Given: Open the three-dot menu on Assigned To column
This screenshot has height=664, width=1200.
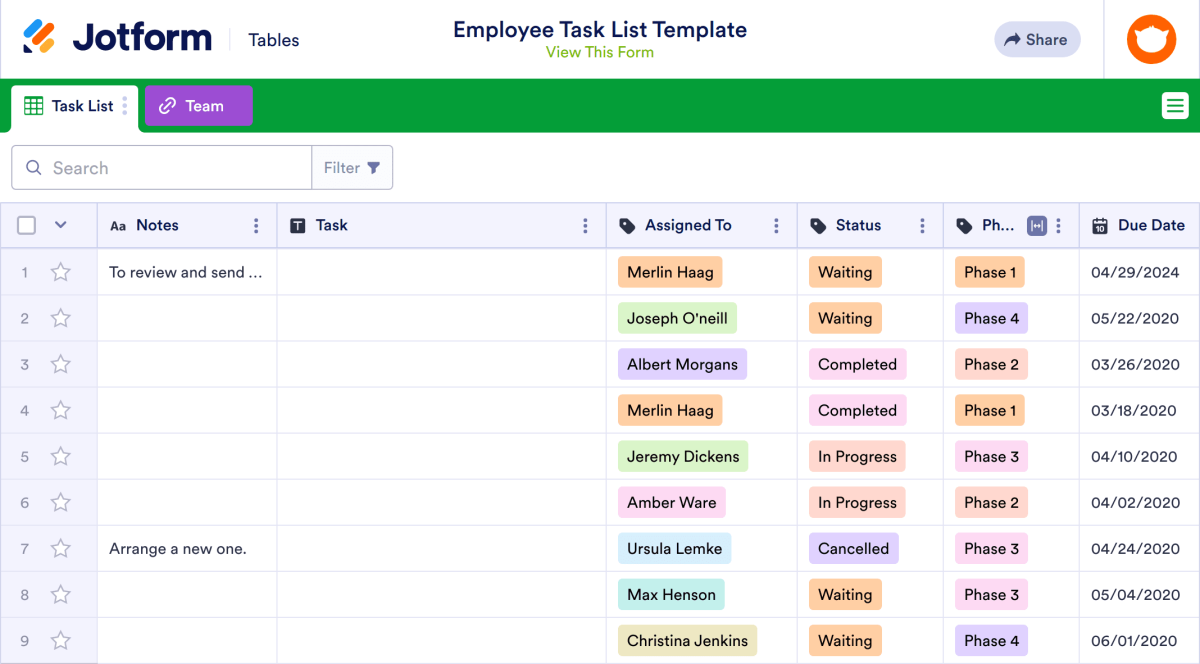Looking at the screenshot, I should point(776,225).
